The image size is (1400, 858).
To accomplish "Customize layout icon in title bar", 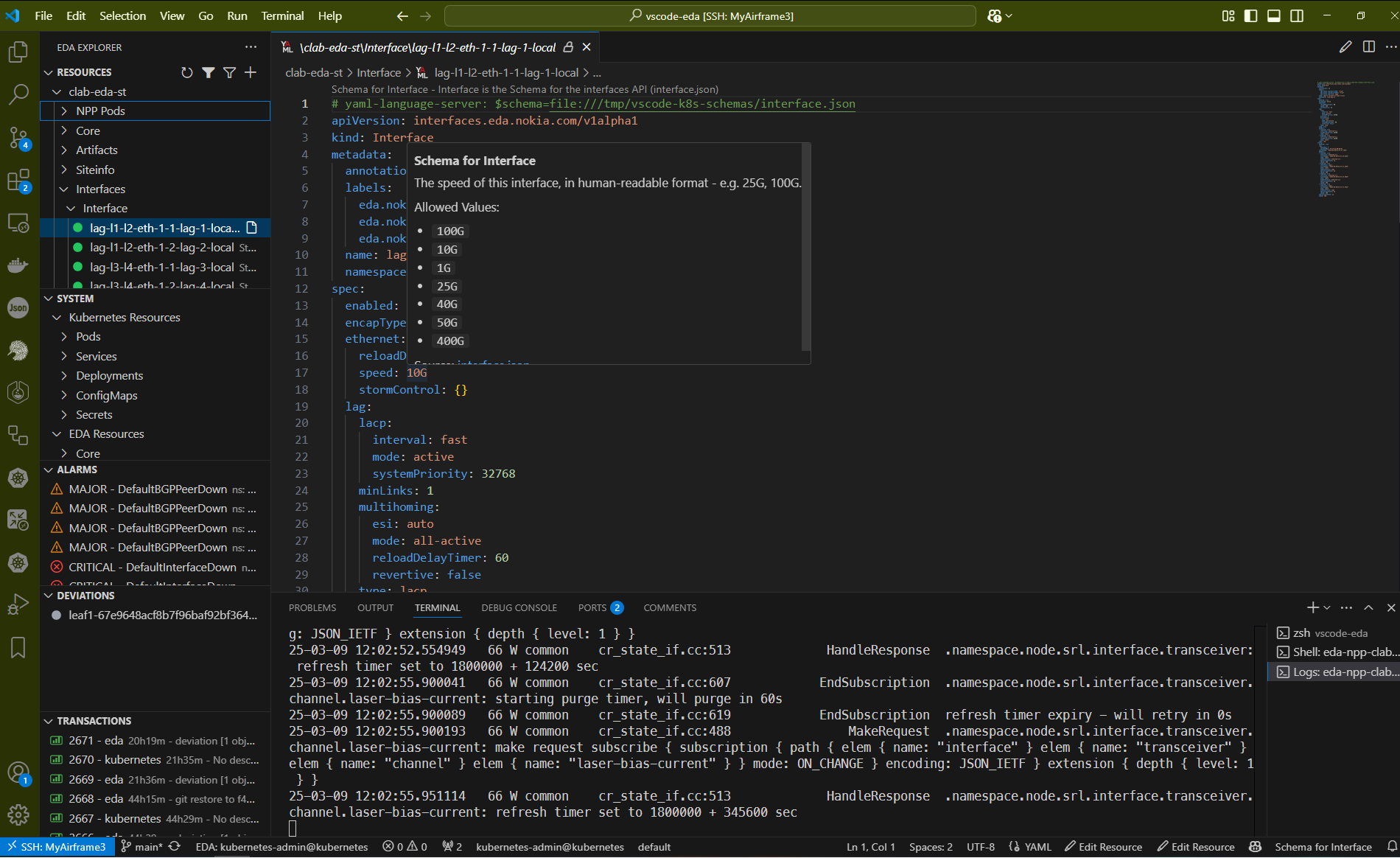I will pyautogui.click(x=1228, y=15).
